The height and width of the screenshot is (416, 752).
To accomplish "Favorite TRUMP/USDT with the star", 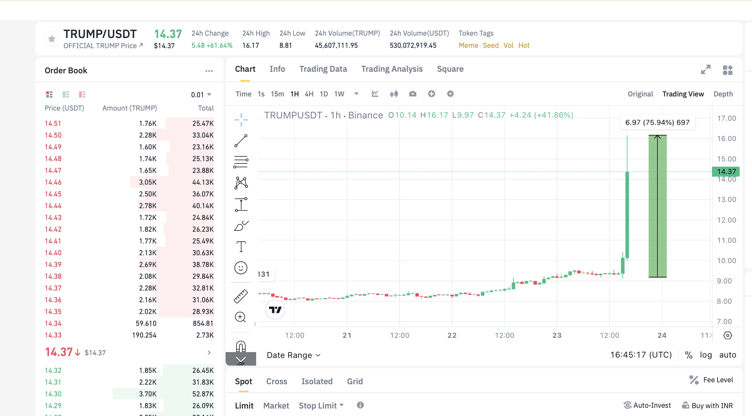I will (52, 39).
